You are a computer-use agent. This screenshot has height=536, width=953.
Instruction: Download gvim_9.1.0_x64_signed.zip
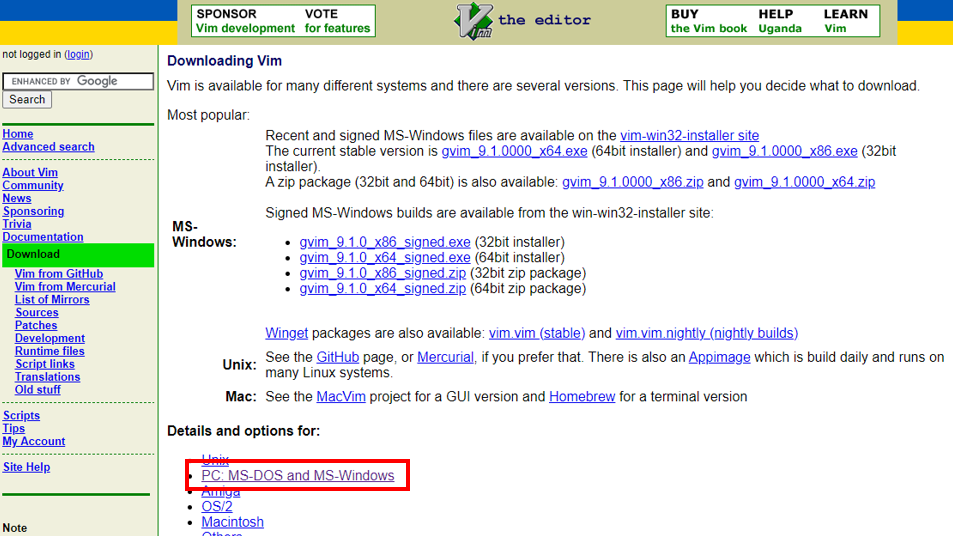pyautogui.click(x=383, y=289)
